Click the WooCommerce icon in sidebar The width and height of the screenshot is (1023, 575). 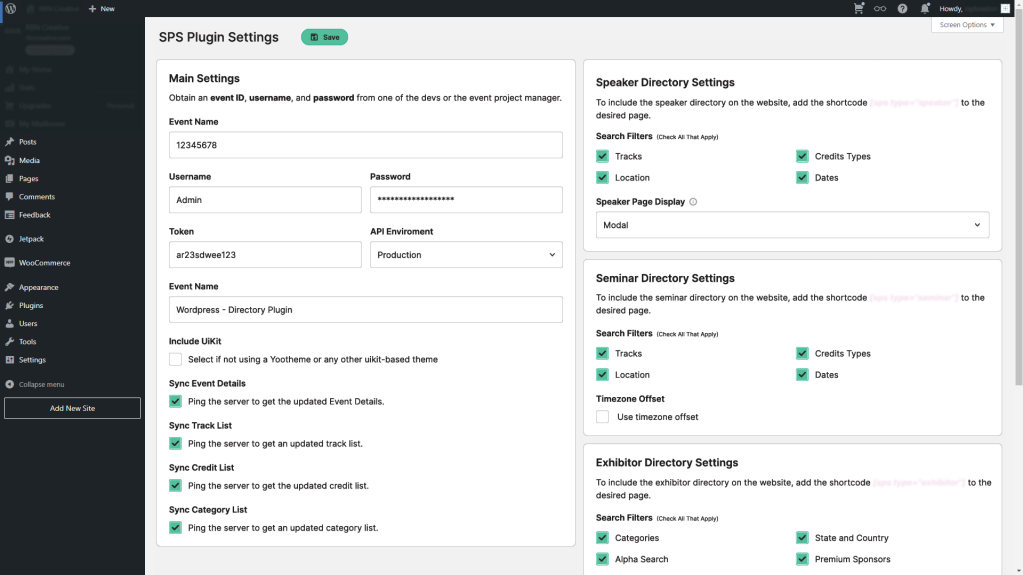10,263
